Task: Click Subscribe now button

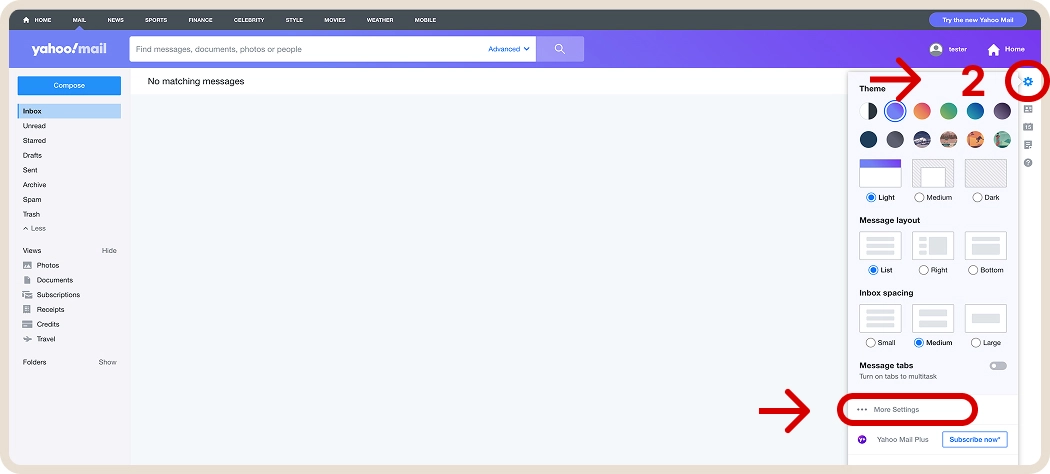Action: [974, 440]
